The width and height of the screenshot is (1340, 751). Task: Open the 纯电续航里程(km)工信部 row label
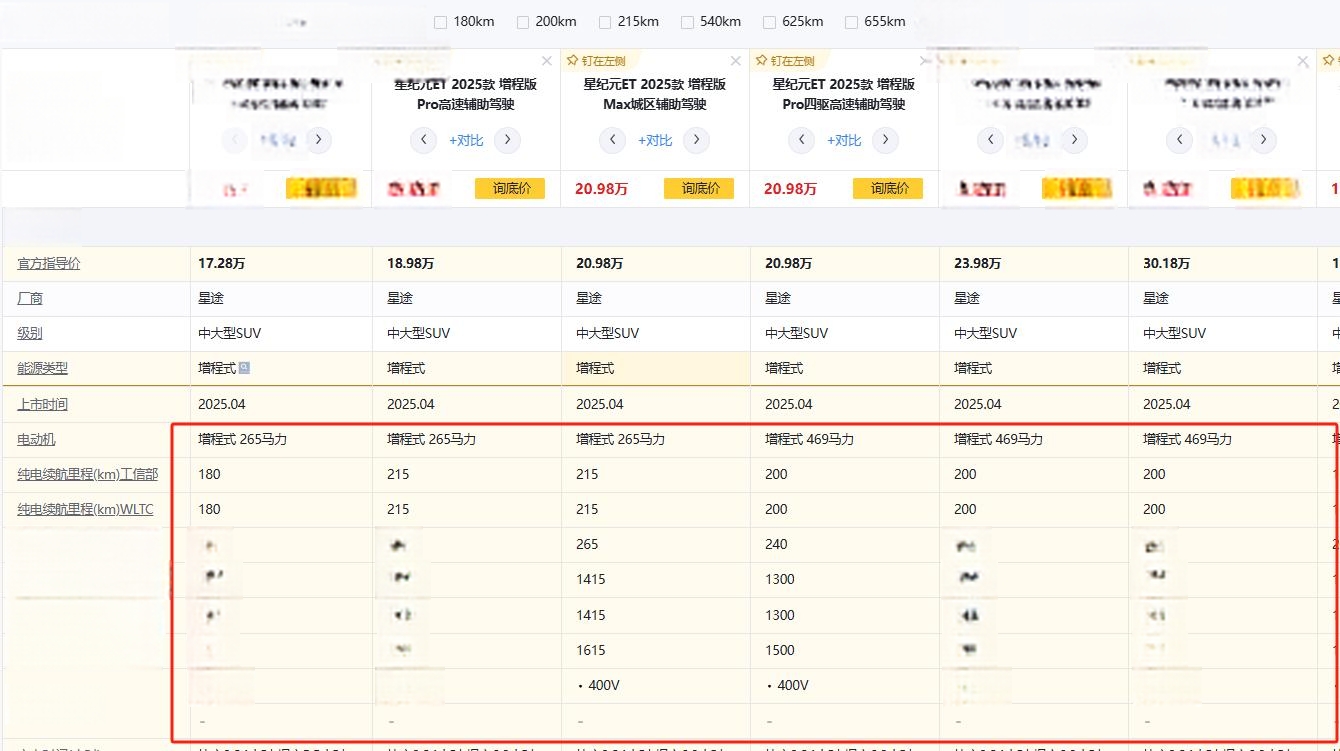[88, 474]
